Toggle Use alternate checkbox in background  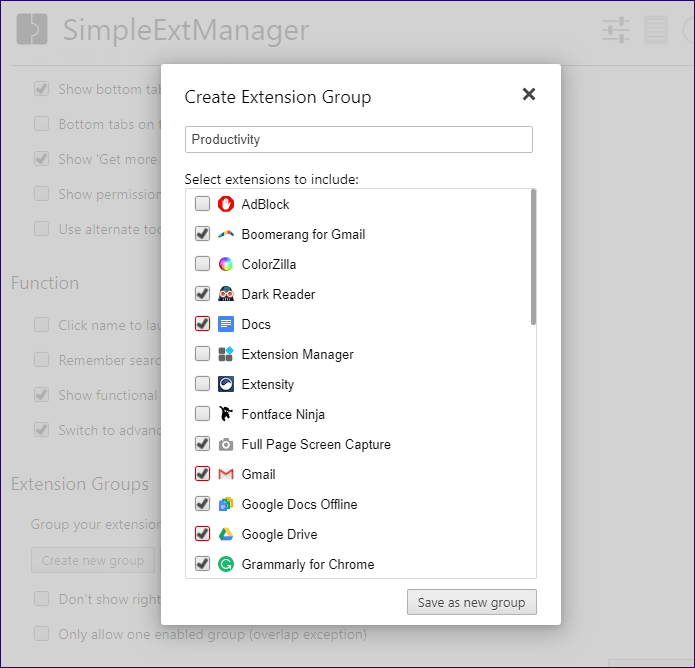pos(42,229)
